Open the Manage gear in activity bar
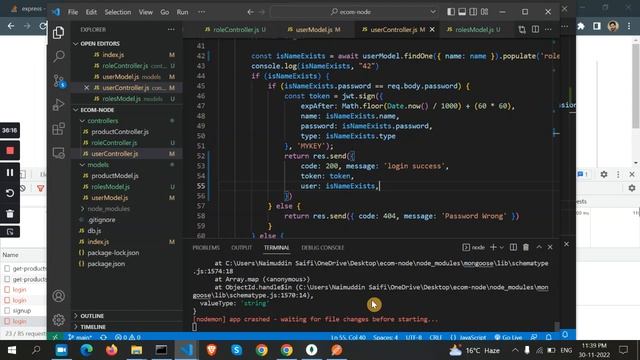 58,320
